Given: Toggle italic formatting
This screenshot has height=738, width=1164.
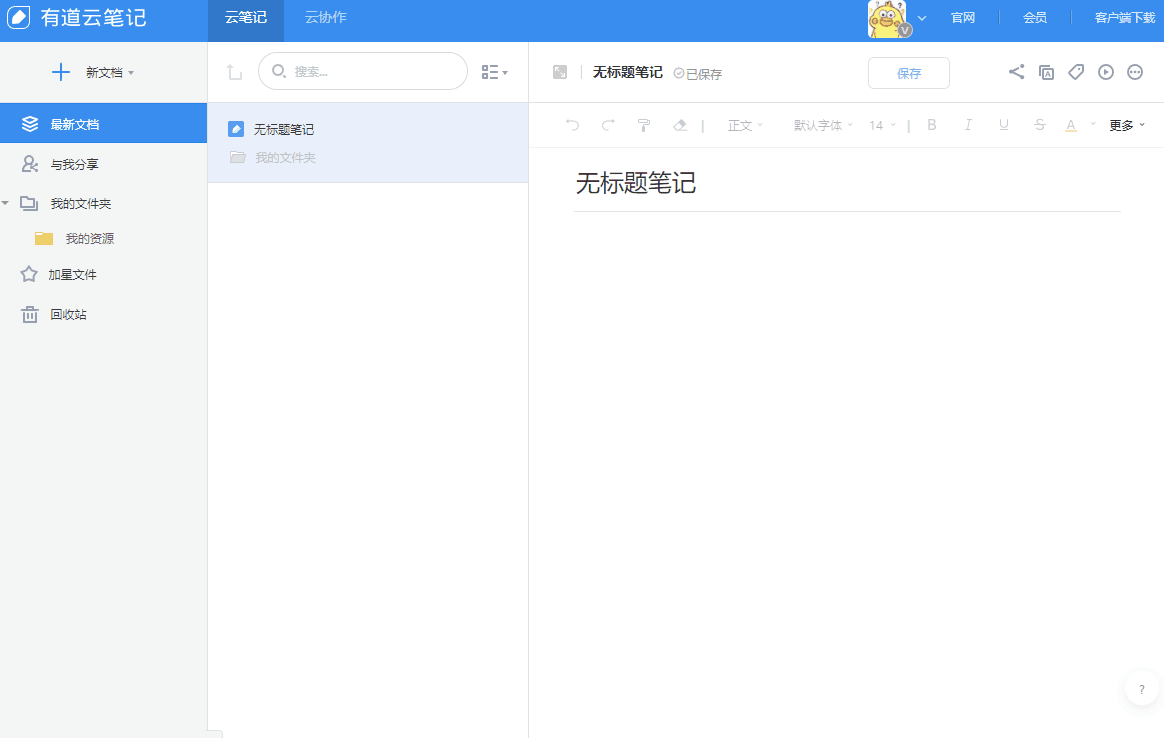Looking at the screenshot, I should 968,125.
